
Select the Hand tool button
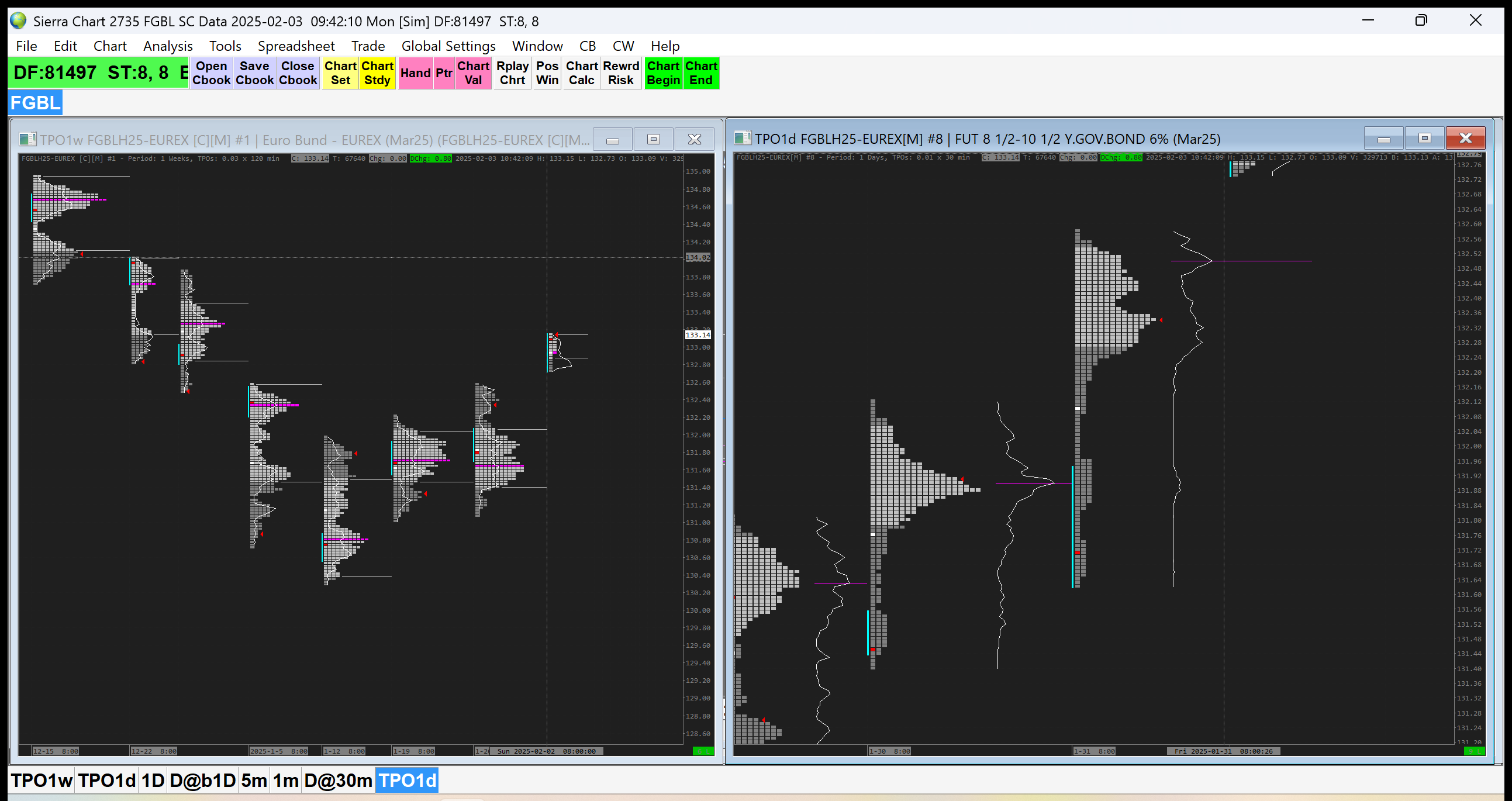(415, 72)
